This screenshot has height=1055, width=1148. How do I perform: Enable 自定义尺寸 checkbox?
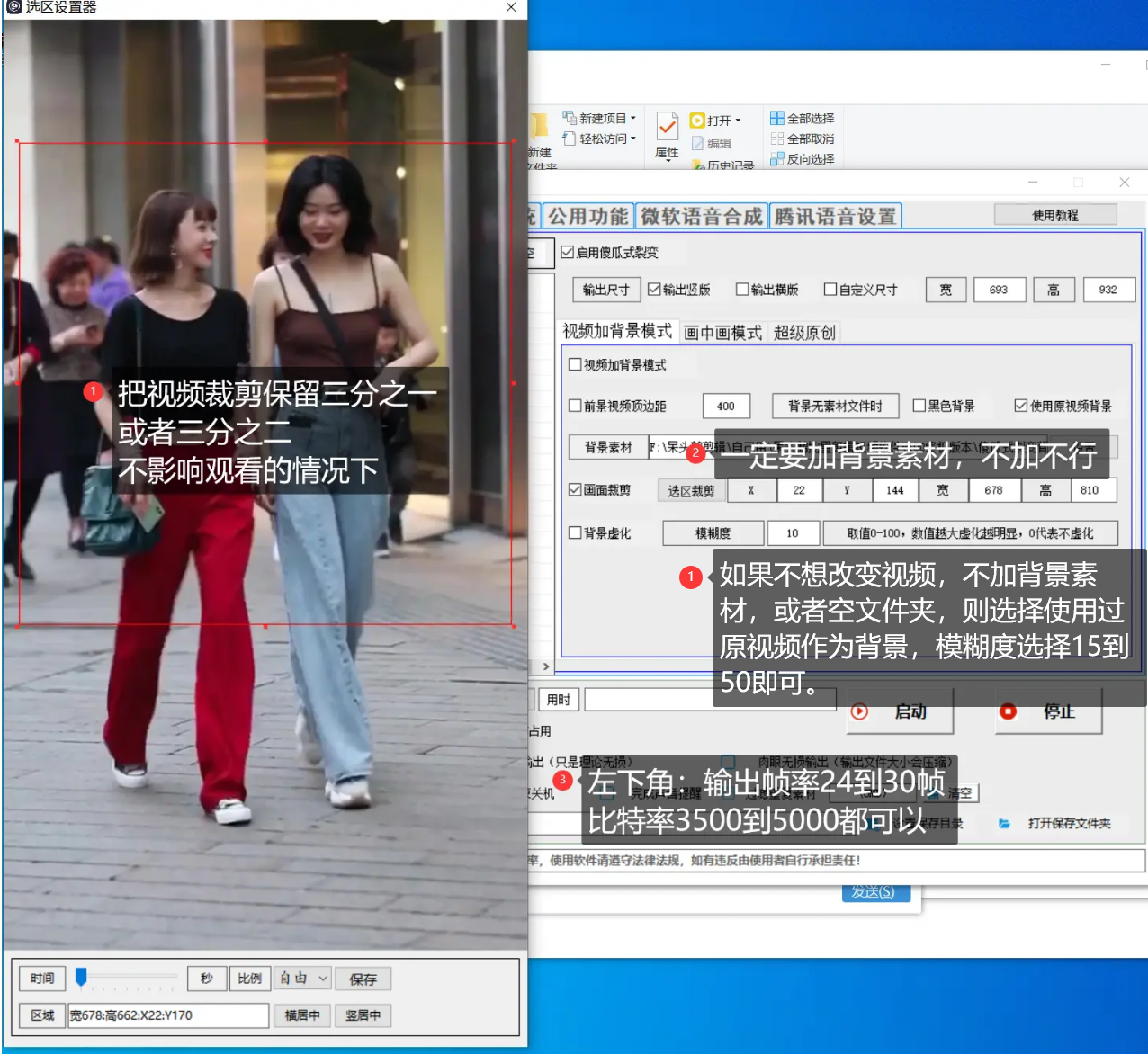pos(830,290)
